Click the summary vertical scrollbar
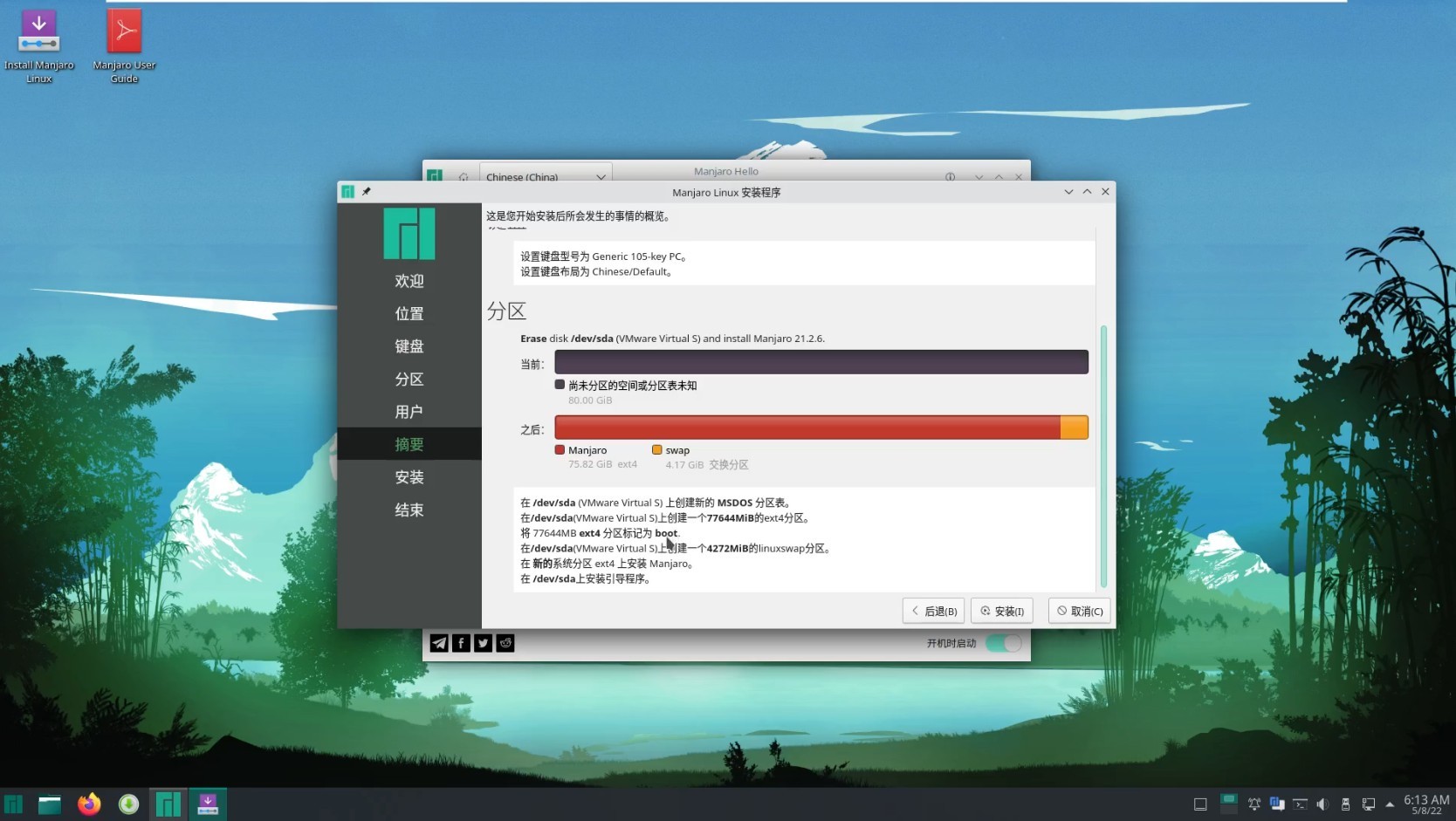 pos(1103,455)
